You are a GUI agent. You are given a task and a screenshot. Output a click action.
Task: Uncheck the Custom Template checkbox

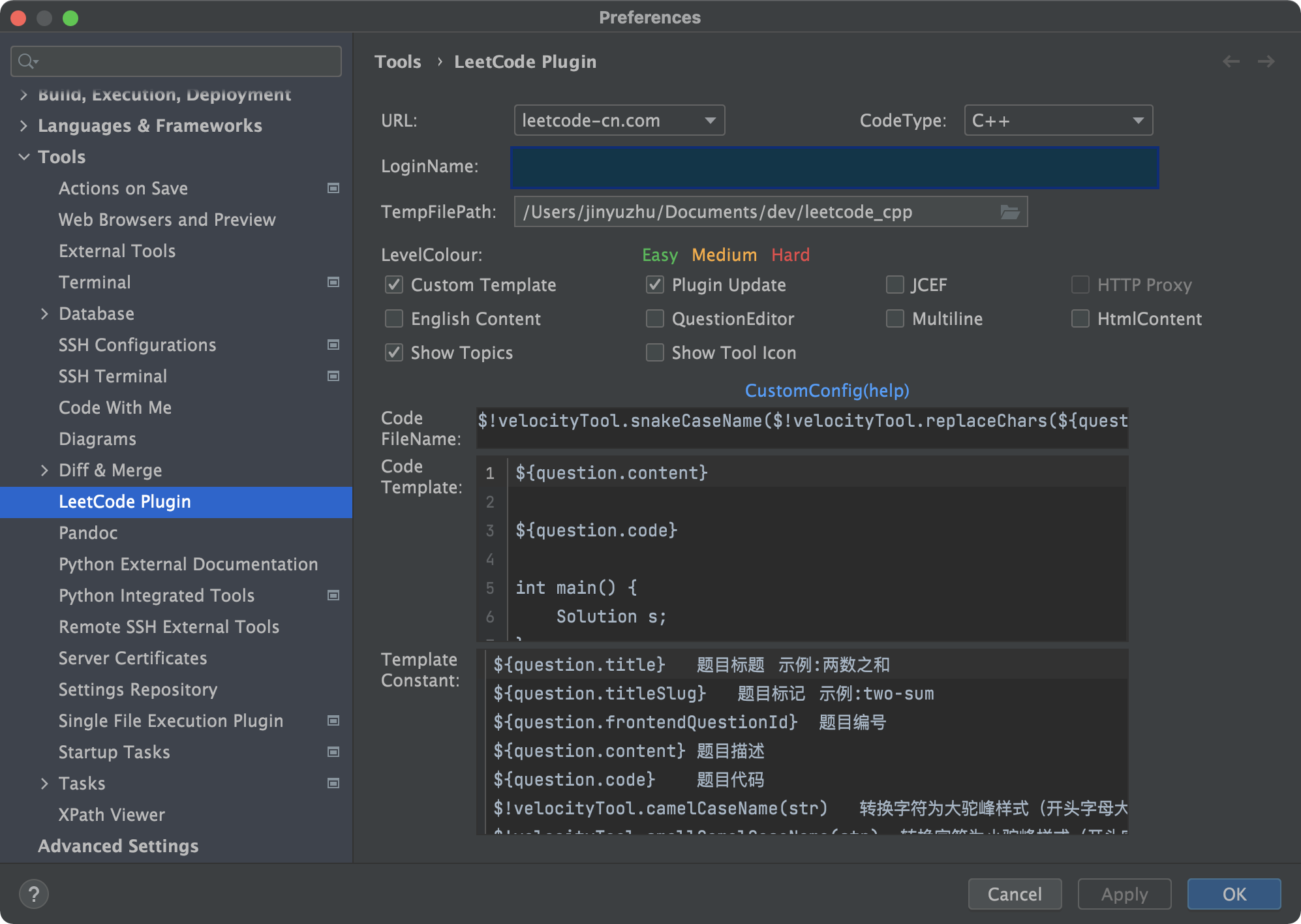coord(394,285)
